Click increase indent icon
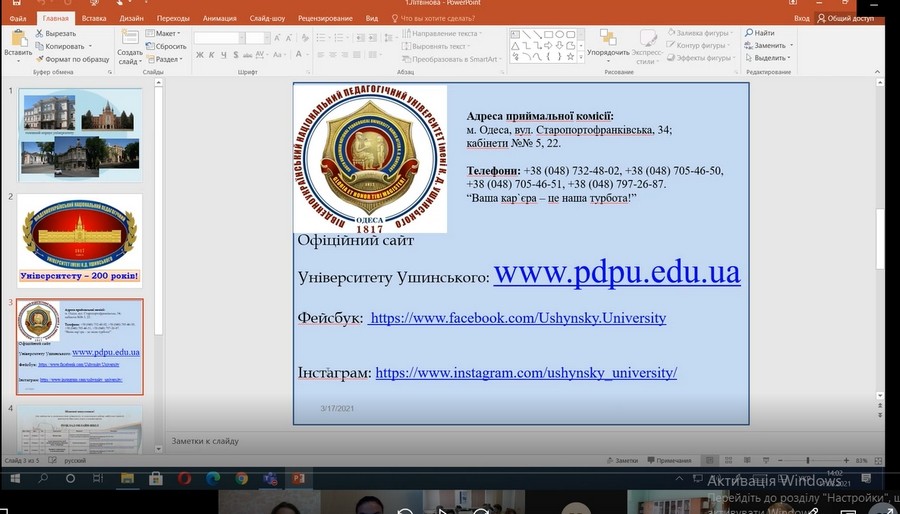The image size is (900, 514). point(373,38)
